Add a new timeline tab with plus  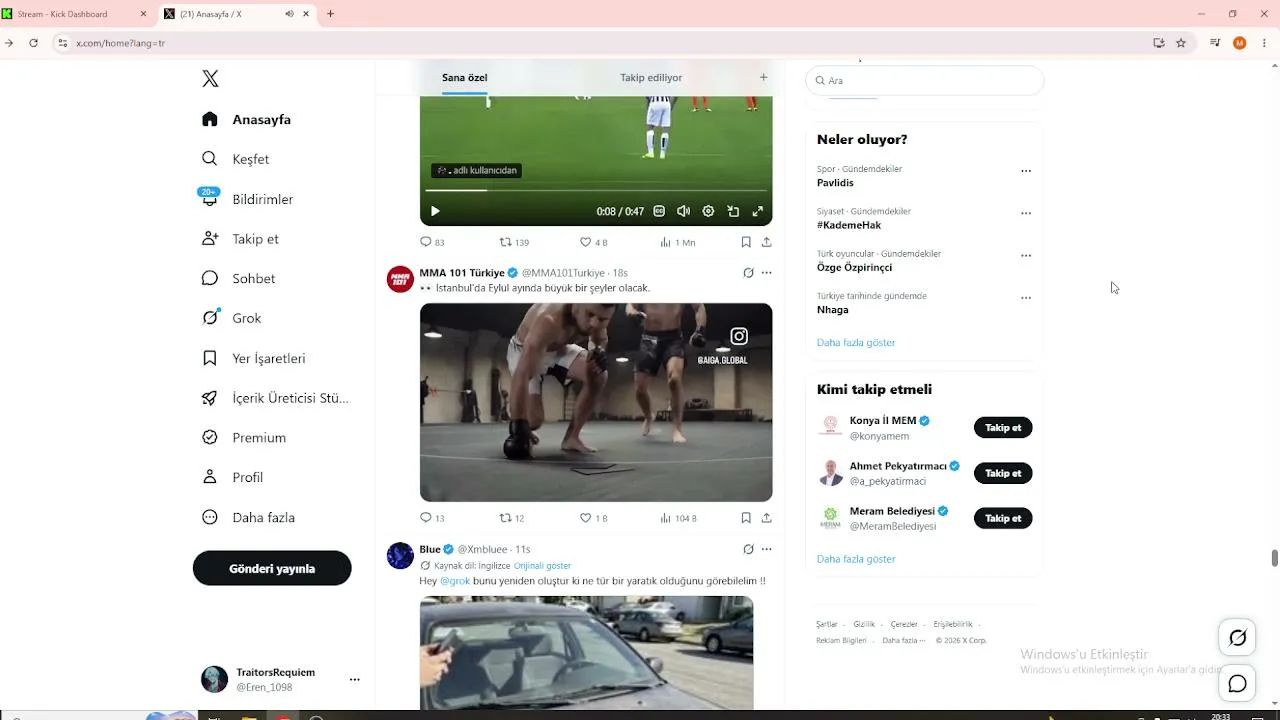764,77
